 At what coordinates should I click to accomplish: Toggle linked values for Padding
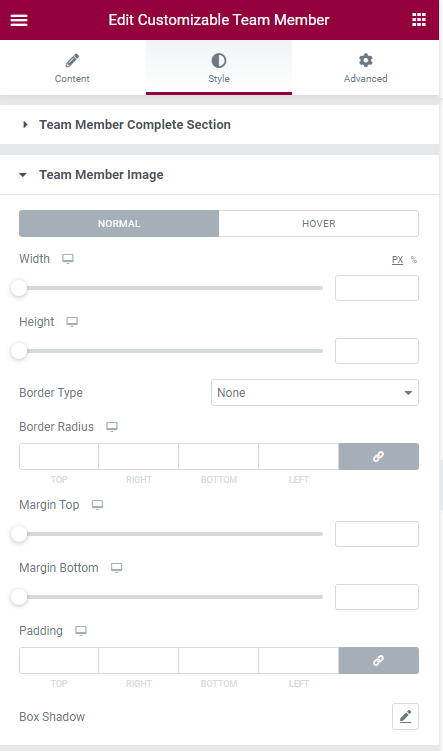pos(378,660)
